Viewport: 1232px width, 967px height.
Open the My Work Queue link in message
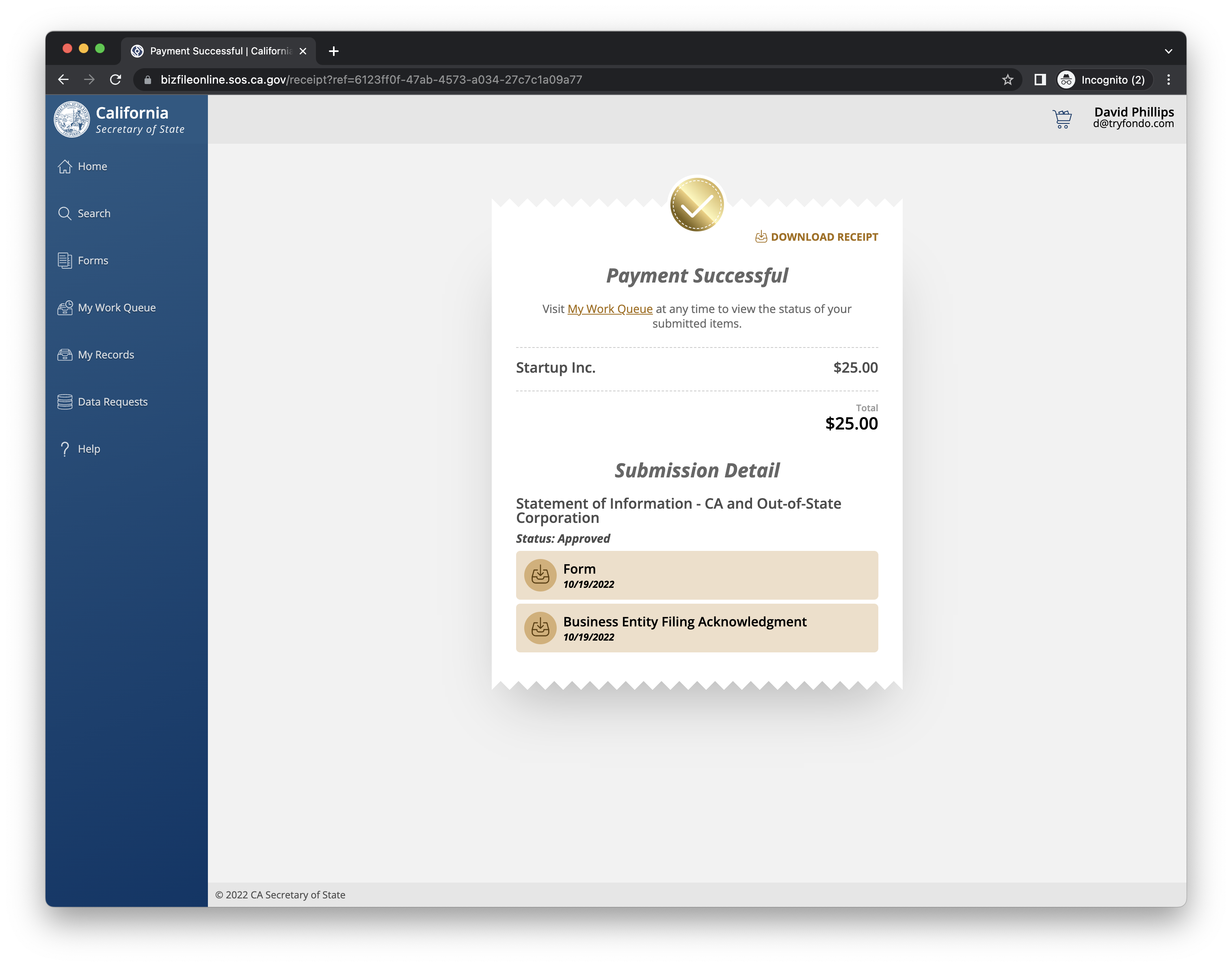pos(610,309)
